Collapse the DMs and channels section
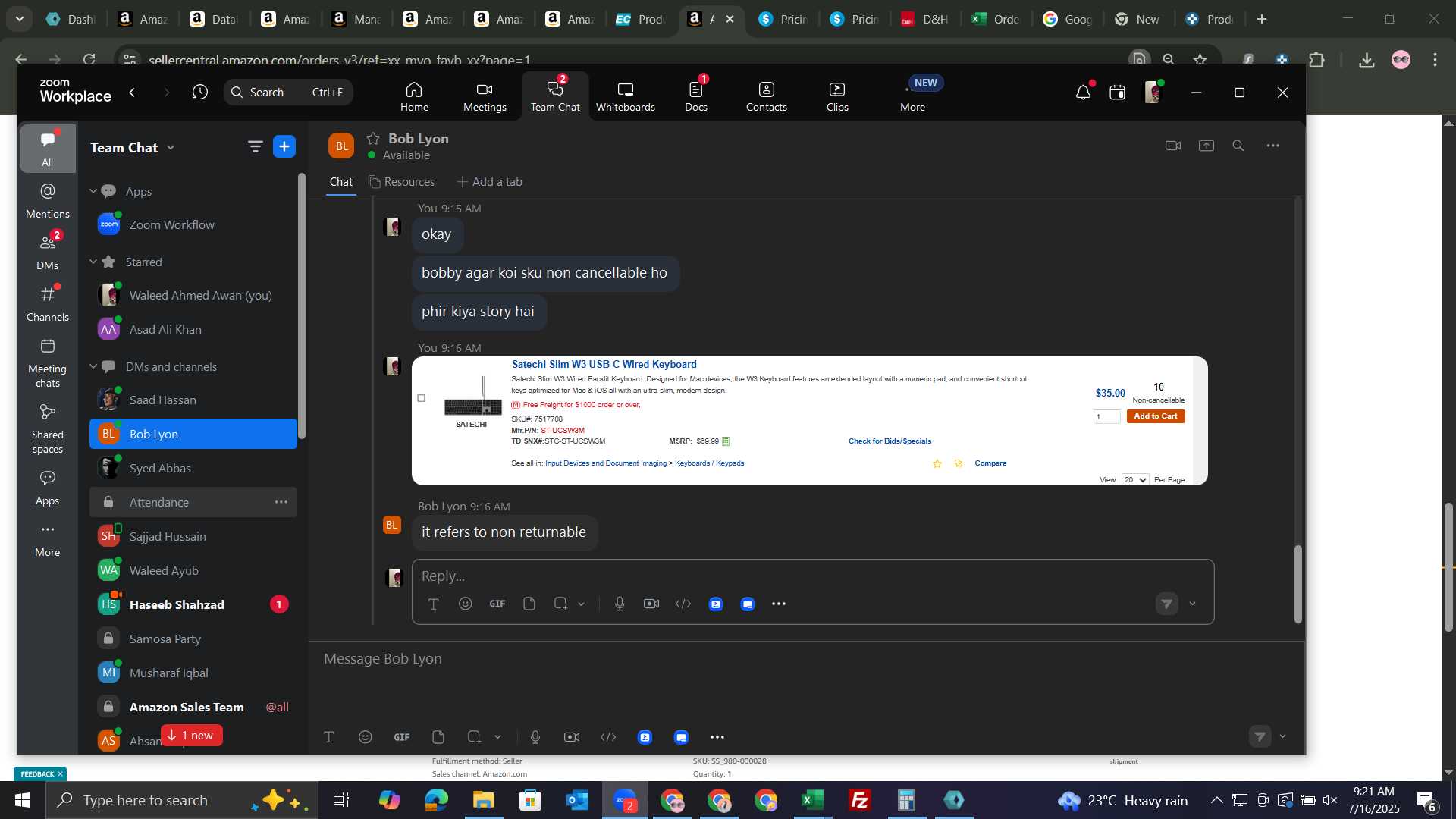The height and width of the screenshot is (819, 1456). [93, 366]
